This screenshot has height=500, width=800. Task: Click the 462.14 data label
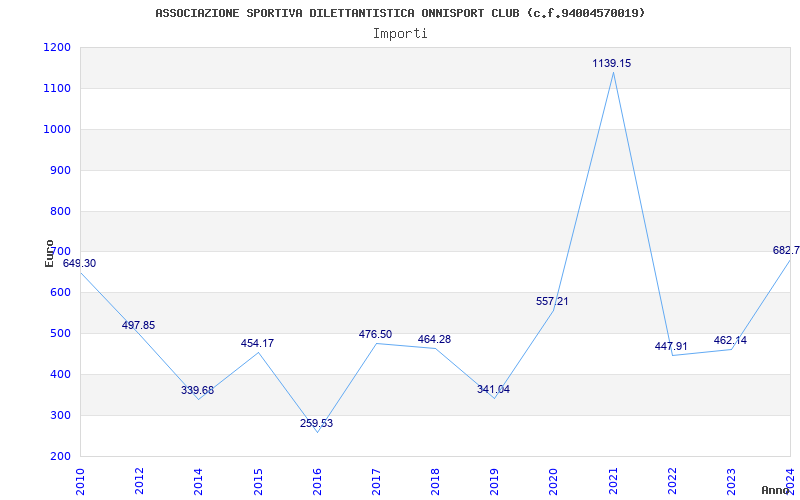click(x=730, y=340)
